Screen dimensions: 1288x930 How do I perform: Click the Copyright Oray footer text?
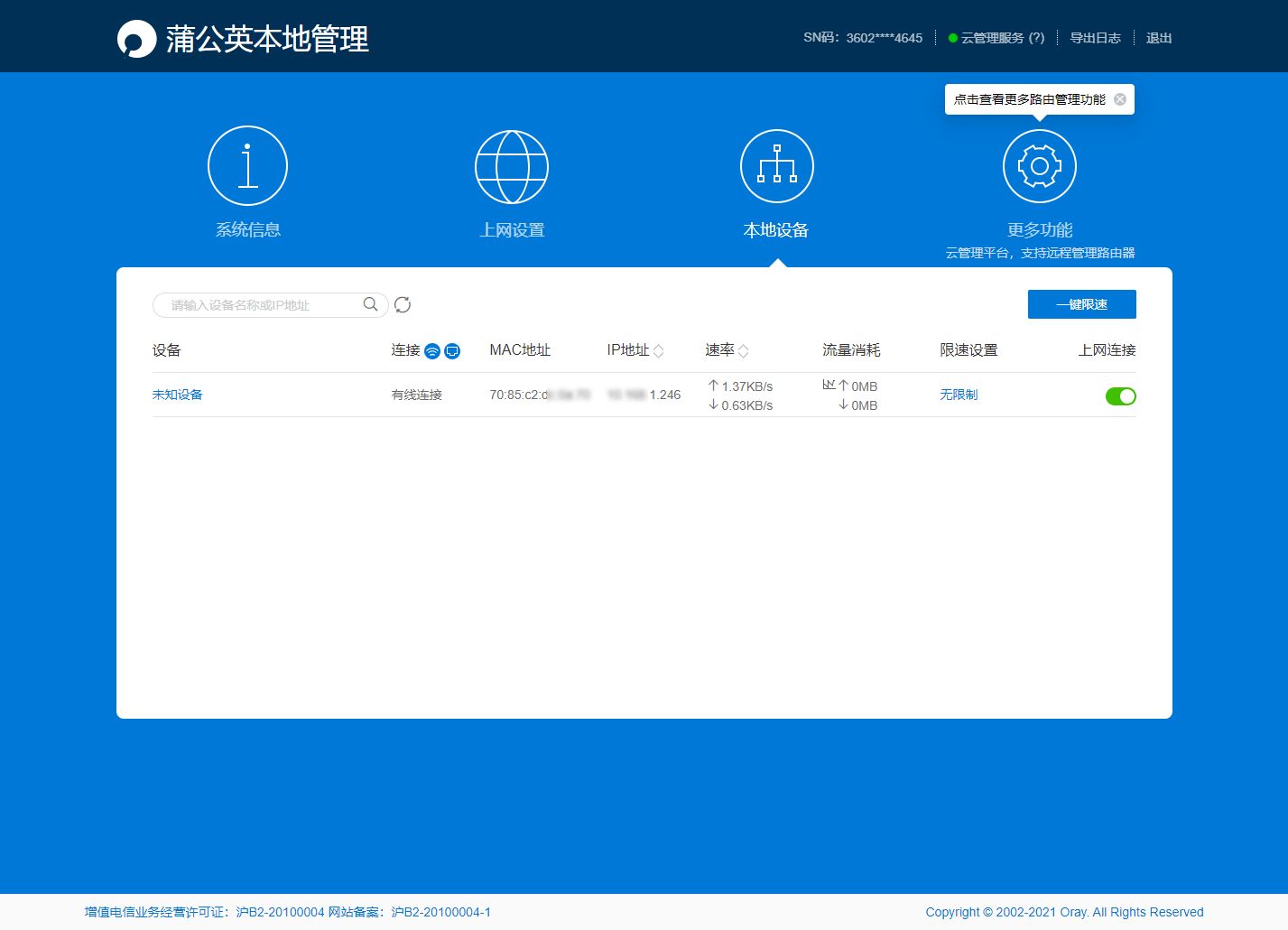pyautogui.click(x=1064, y=912)
